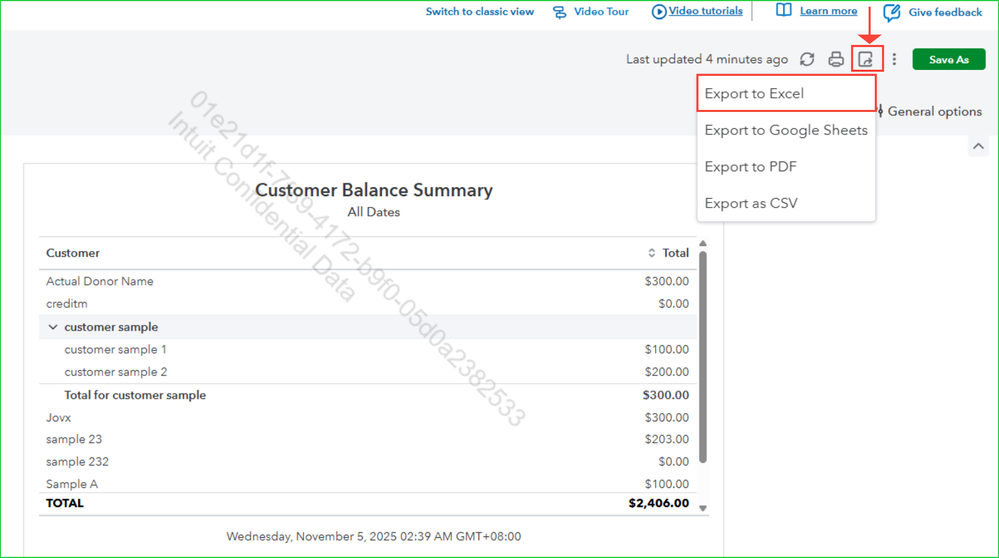Click the $300.00 amount for Jovx
This screenshot has height=558, width=999.
click(666, 417)
